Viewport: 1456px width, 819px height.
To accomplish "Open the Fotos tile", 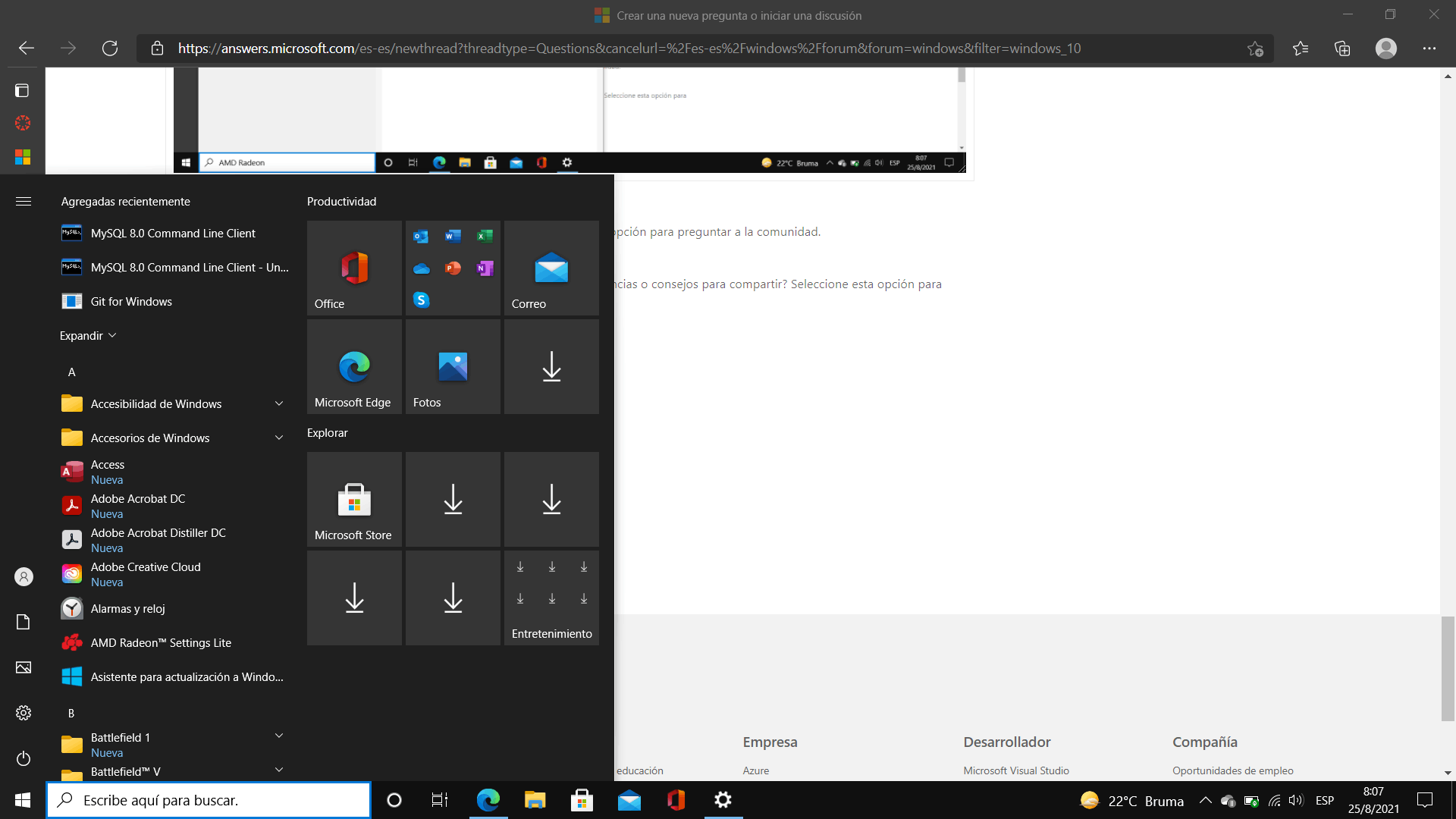I will click(x=453, y=366).
